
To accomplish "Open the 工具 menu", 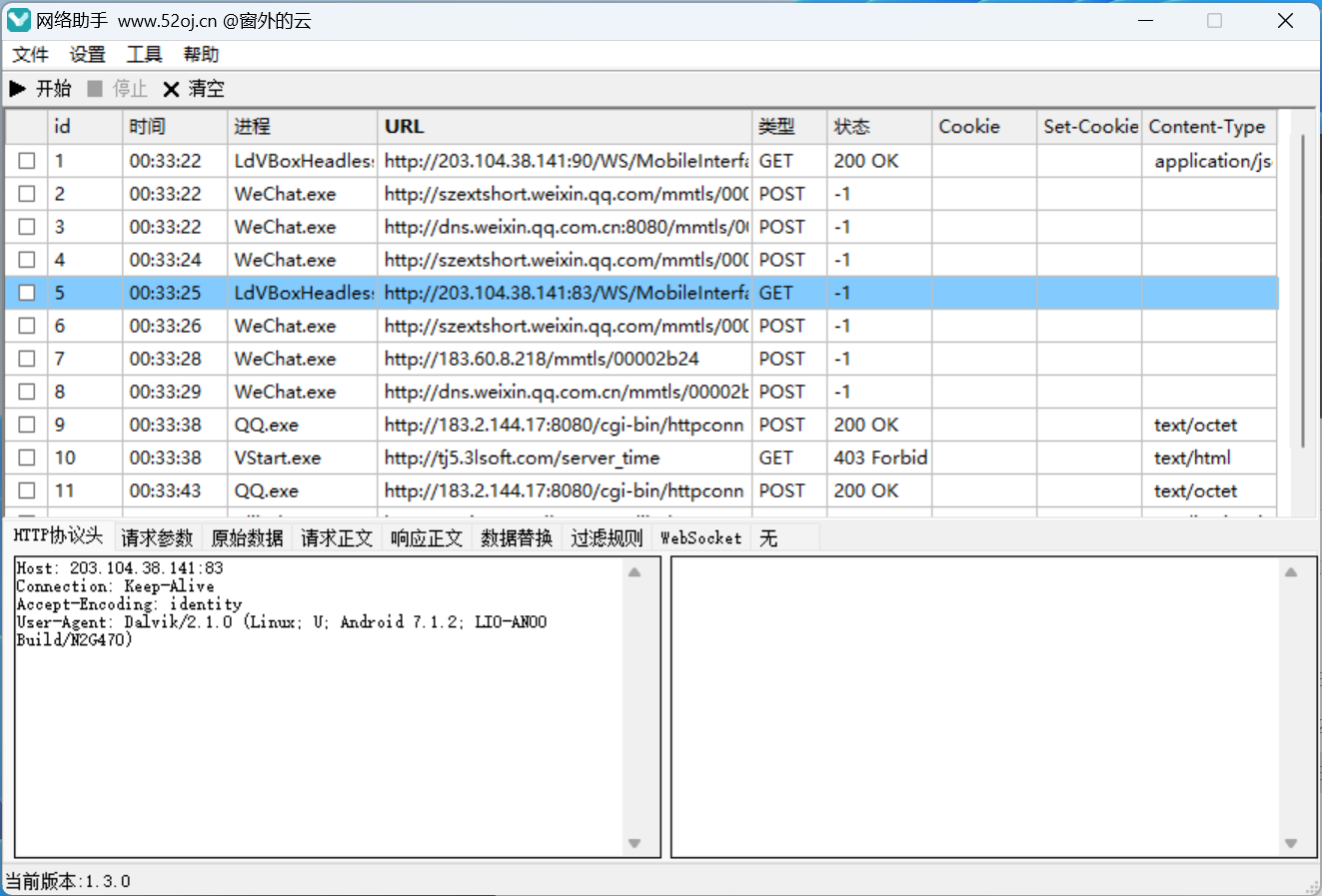I will [x=144, y=55].
